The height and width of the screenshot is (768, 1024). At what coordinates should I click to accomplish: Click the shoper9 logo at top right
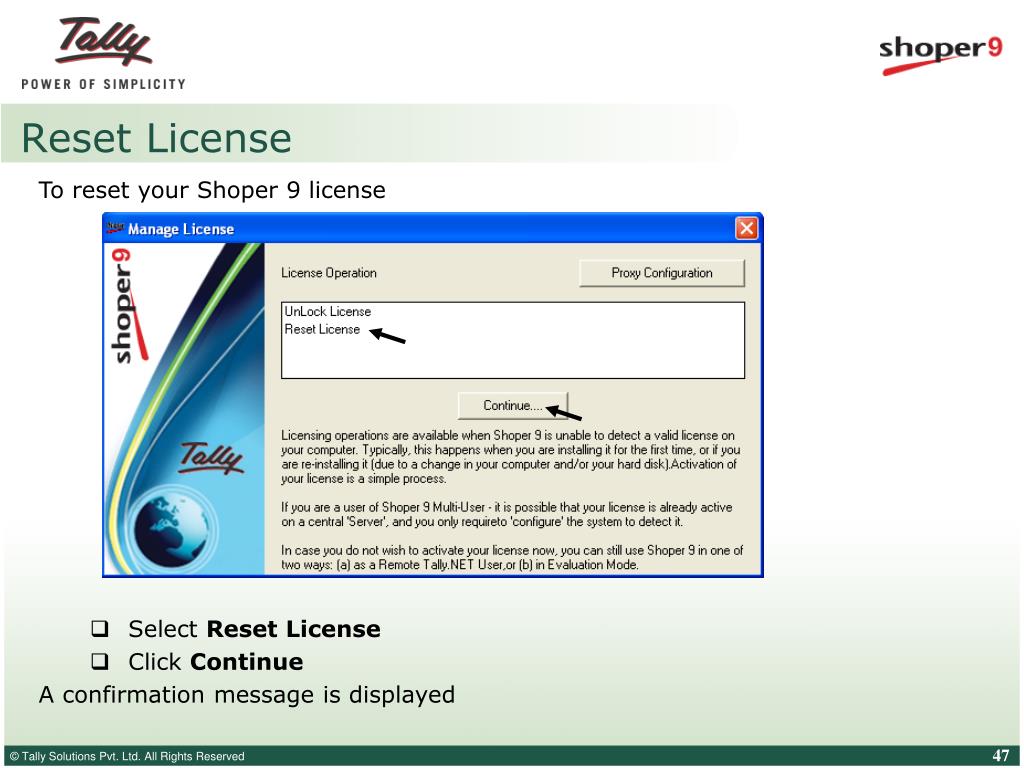(940, 54)
